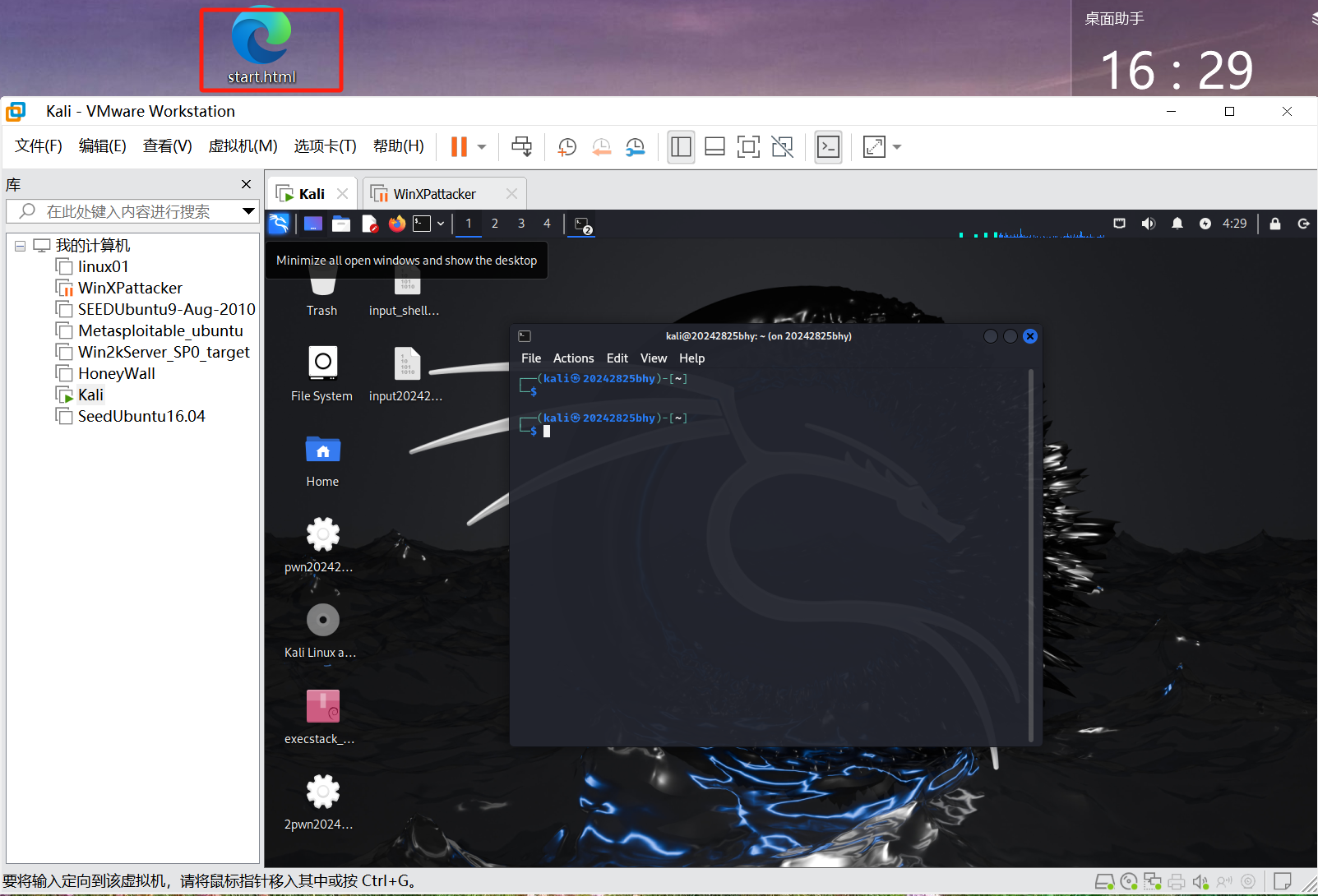Open the 查看(V) menu
Viewport: 1318px width, 896px height.
coord(167,146)
